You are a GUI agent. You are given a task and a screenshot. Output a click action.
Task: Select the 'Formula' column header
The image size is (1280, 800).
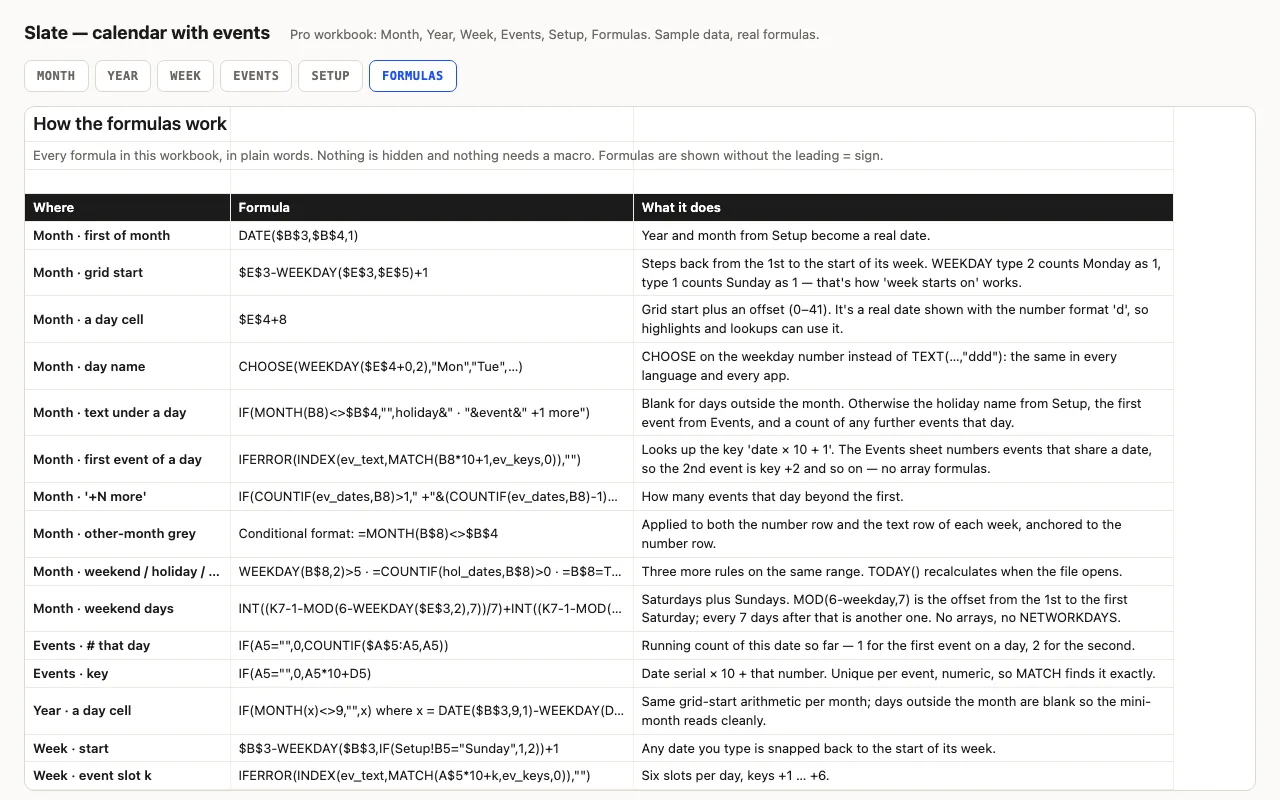tap(432, 207)
